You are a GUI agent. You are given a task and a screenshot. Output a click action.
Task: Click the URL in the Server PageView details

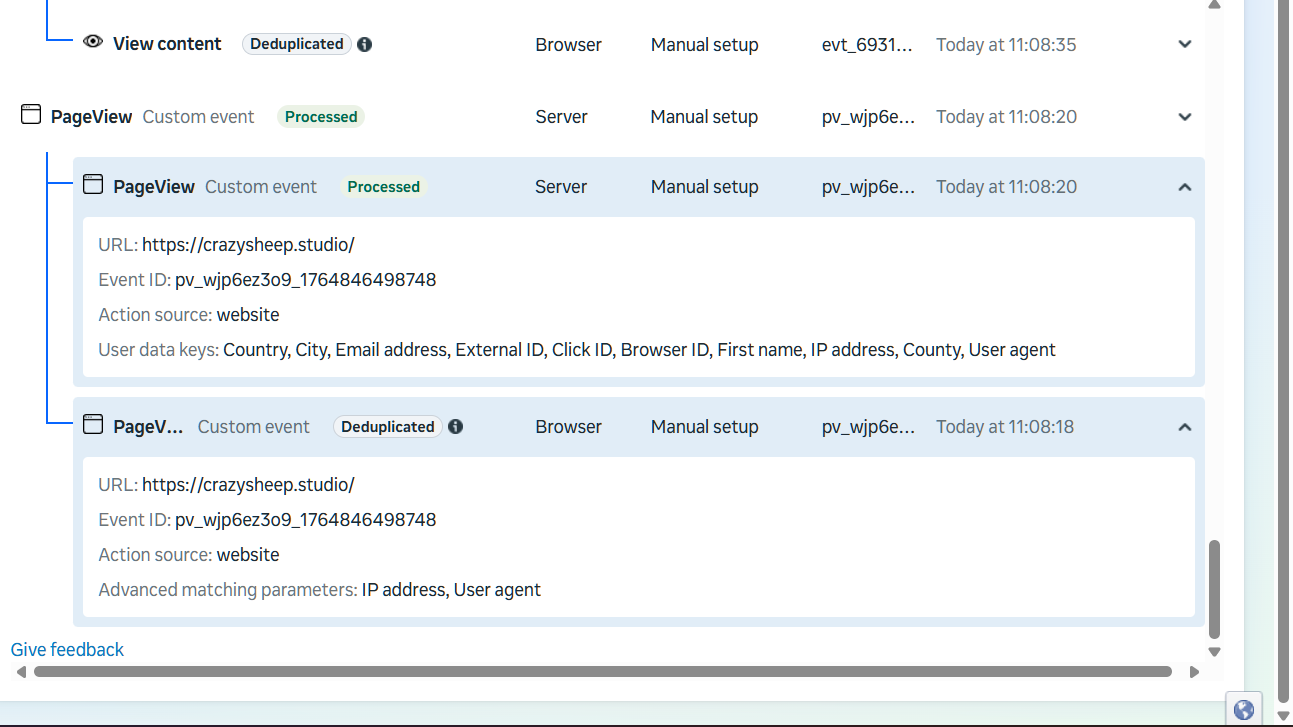(248, 245)
